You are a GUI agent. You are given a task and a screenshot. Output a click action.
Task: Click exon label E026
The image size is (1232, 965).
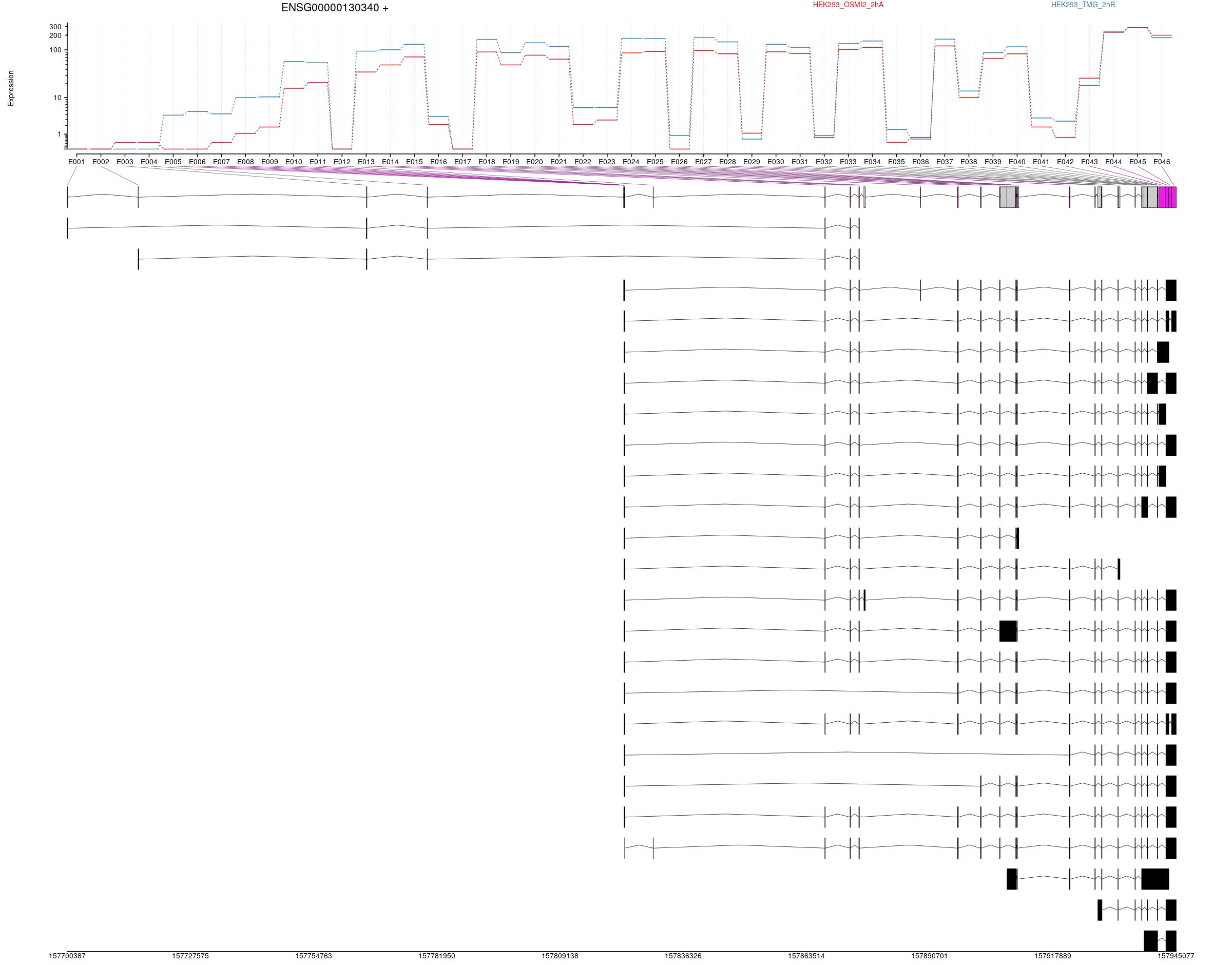point(680,162)
